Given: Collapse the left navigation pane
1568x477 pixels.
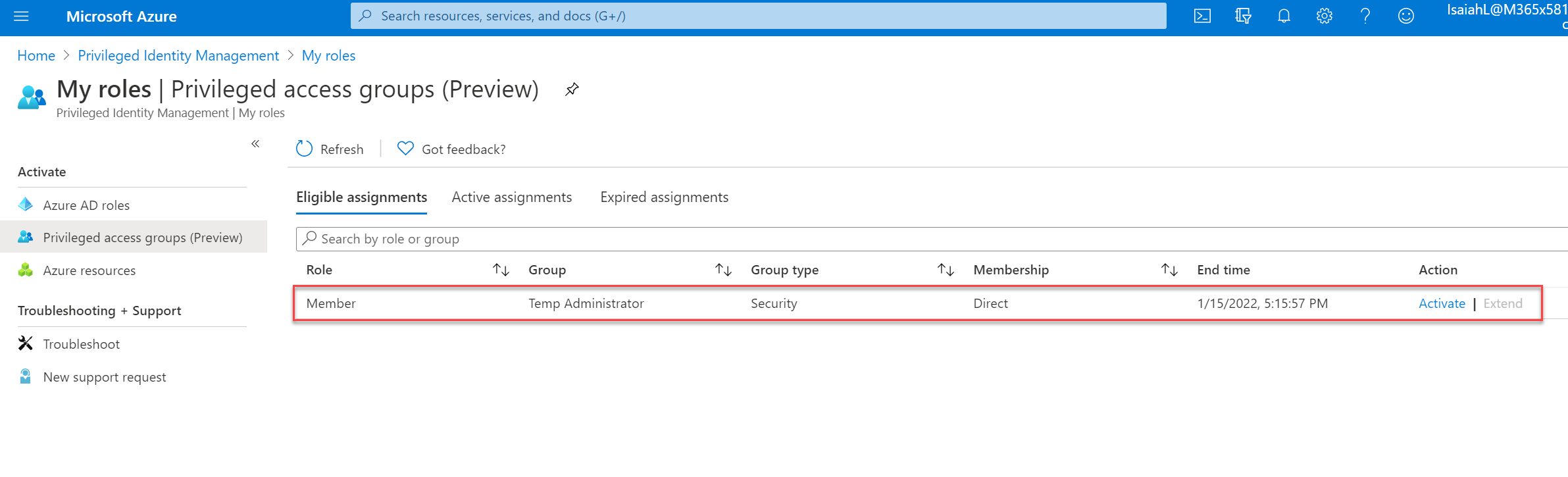Looking at the screenshot, I should [x=255, y=143].
